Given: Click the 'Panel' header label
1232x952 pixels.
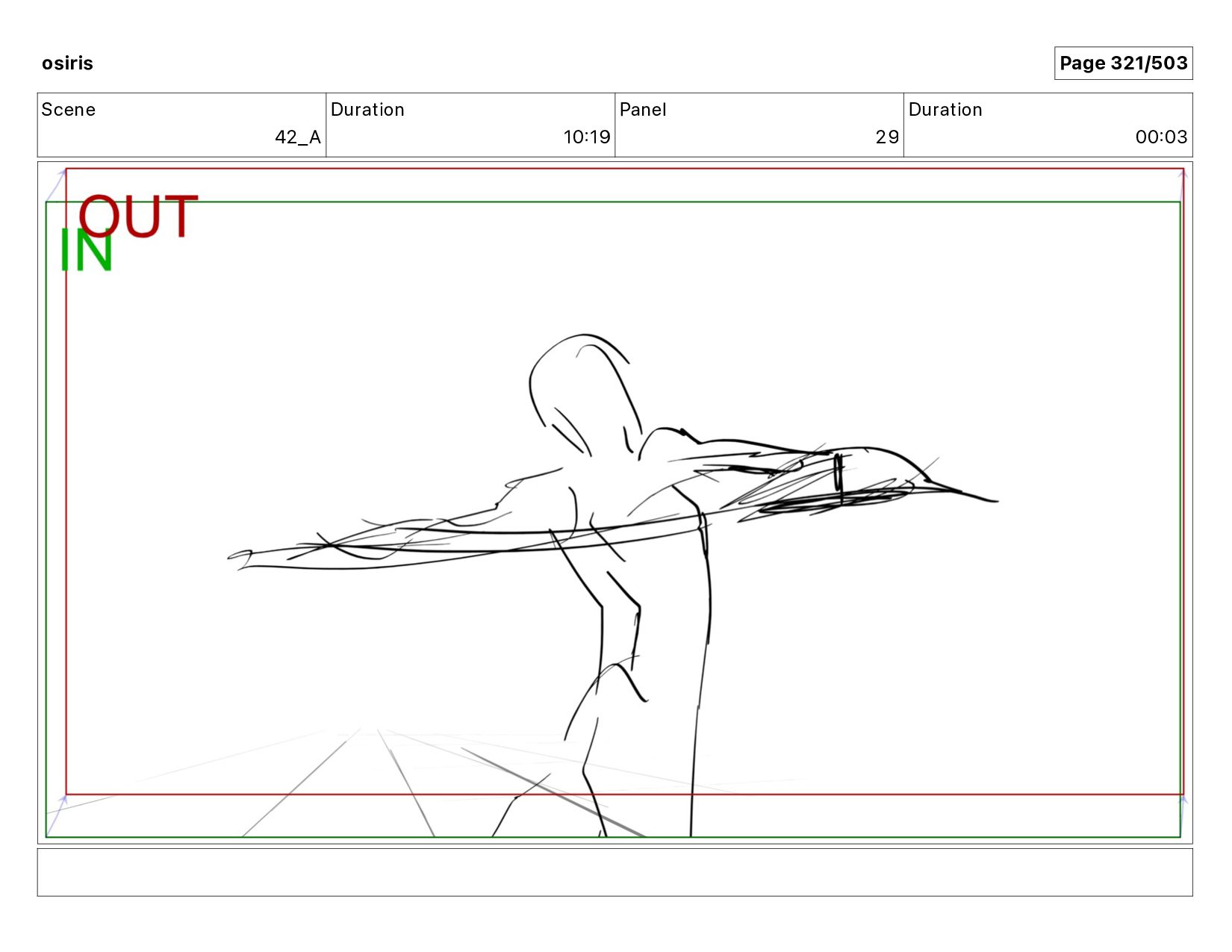Looking at the screenshot, I should (x=642, y=110).
